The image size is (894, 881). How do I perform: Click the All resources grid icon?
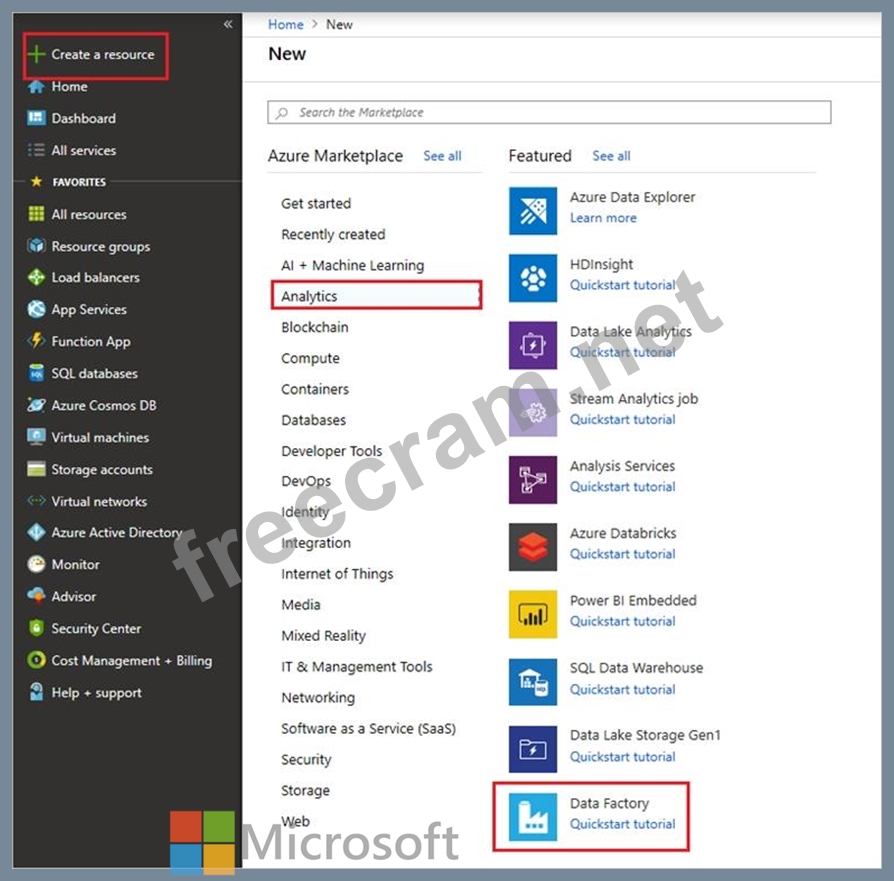(36, 214)
